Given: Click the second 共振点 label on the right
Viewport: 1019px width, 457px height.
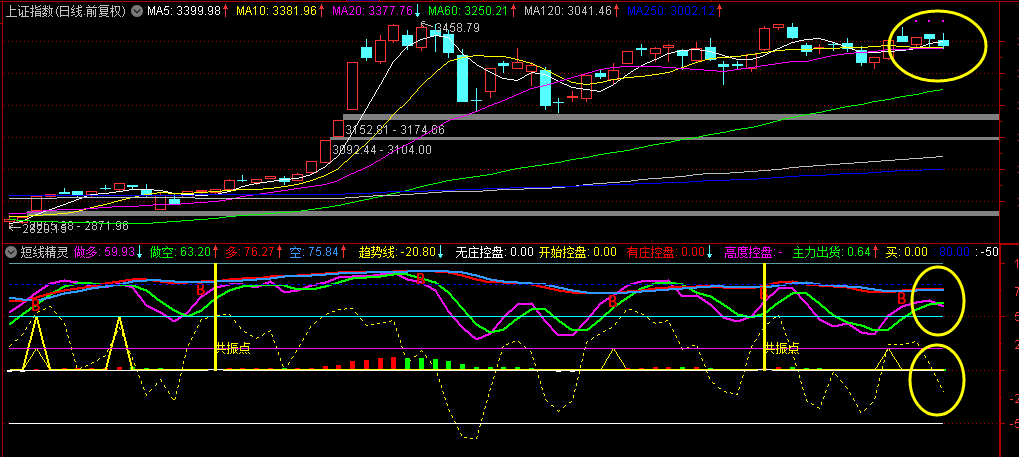Looking at the screenshot, I should pos(782,348).
